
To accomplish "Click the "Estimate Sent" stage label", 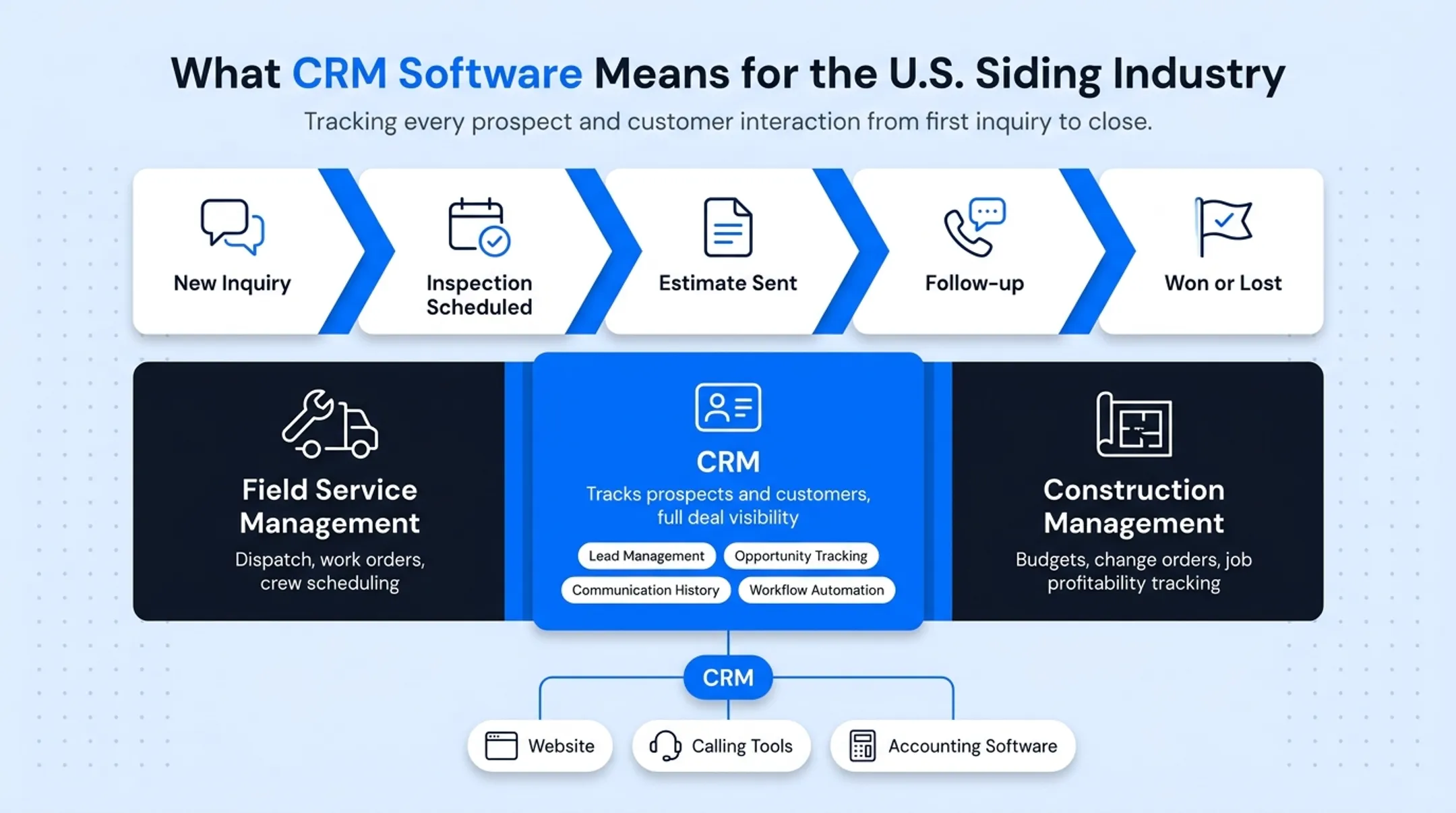I will click(728, 282).
